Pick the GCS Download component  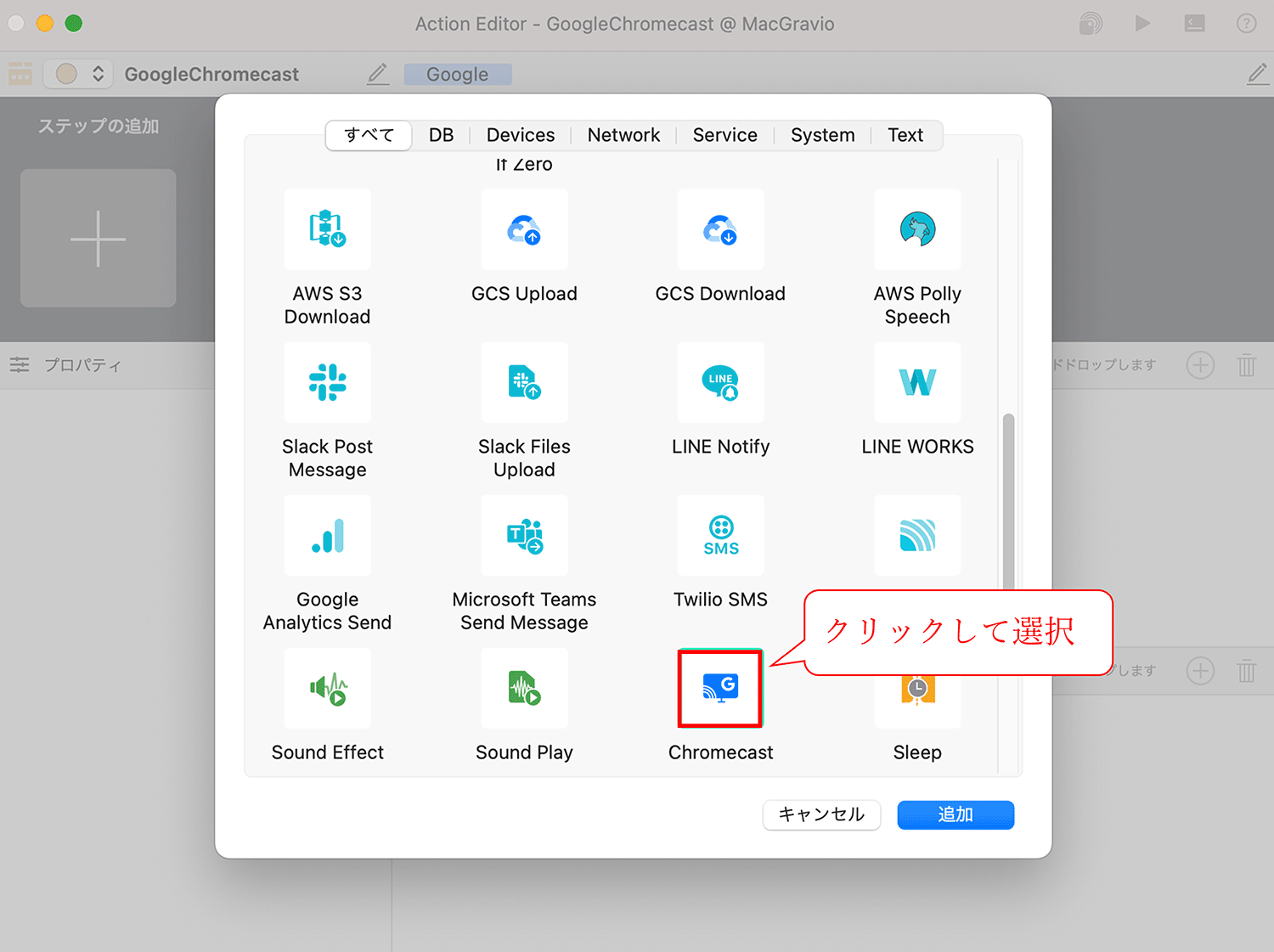point(720,229)
